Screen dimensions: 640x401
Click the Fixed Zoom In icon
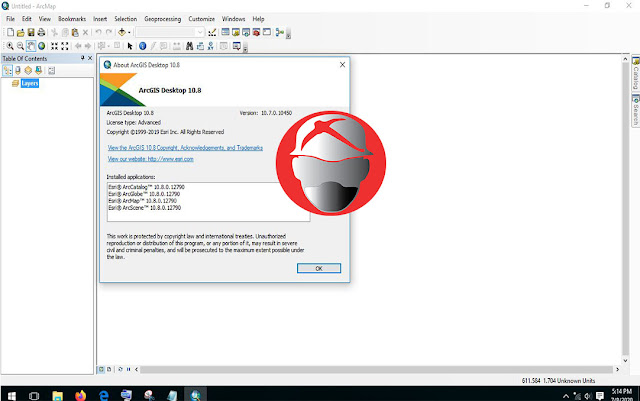[x=54, y=46]
